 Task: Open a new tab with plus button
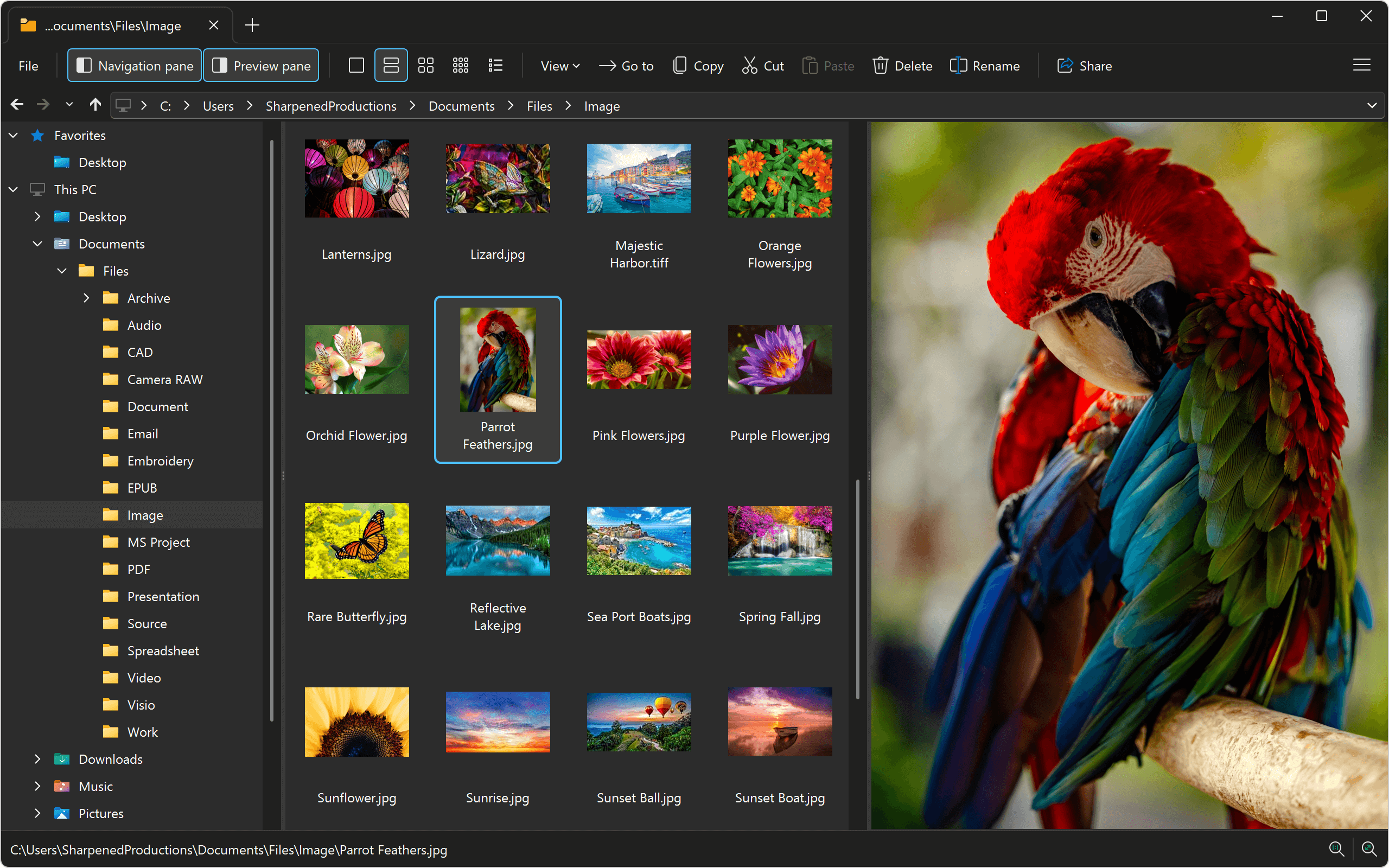[x=252, y=25]
